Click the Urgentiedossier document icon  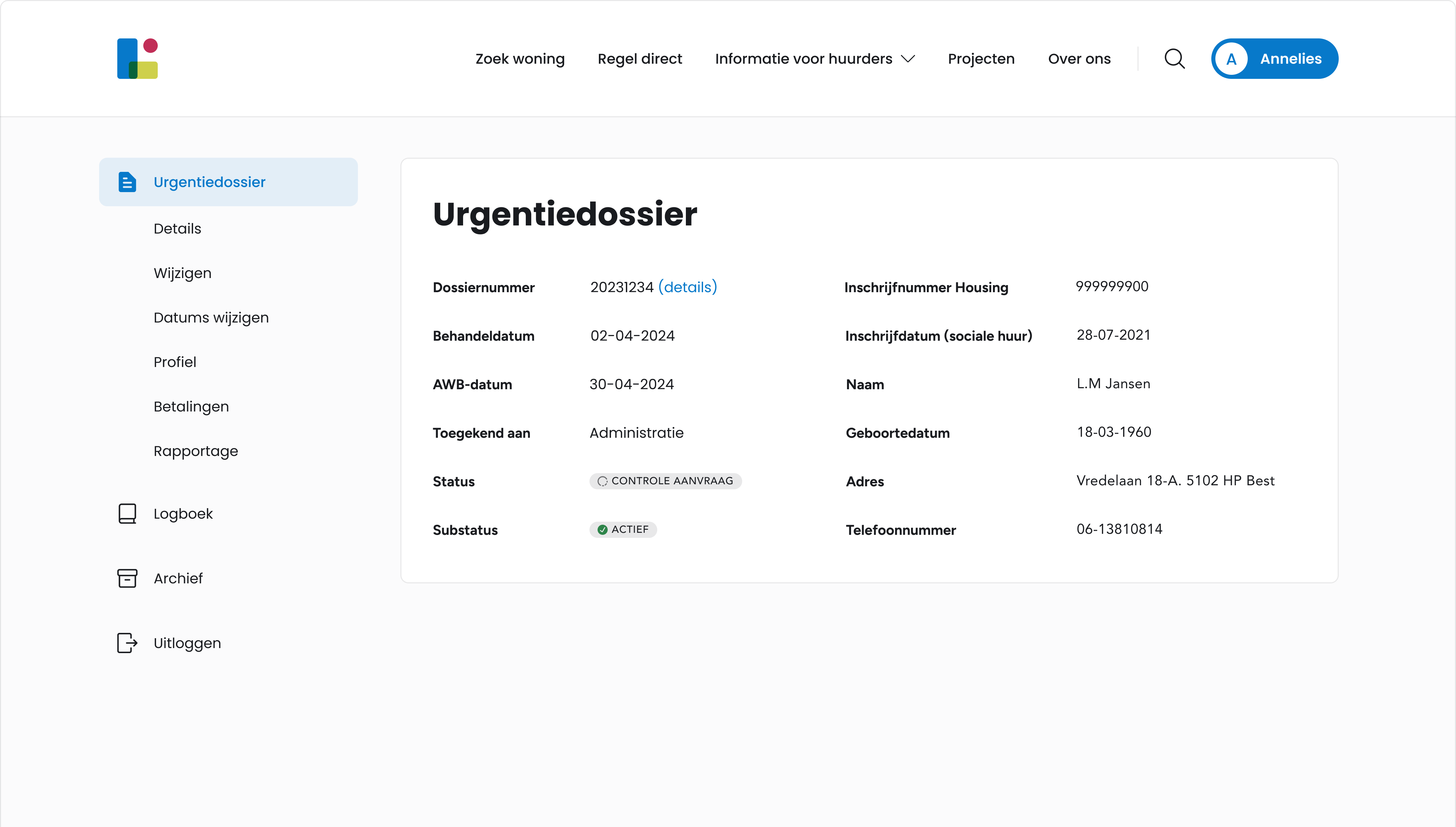[127, 182]
